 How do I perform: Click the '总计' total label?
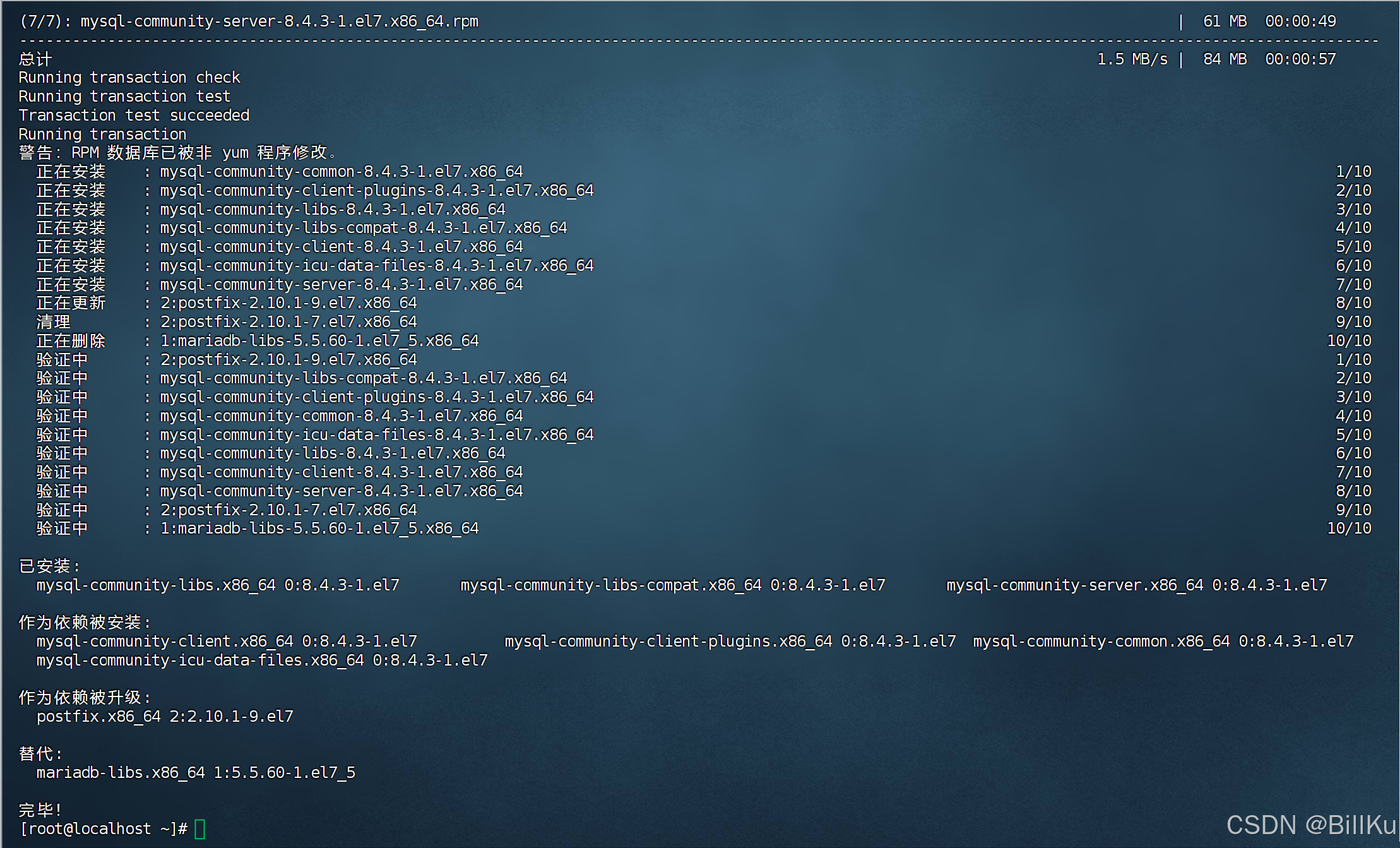pyautogui.click(x=35, y=59)
